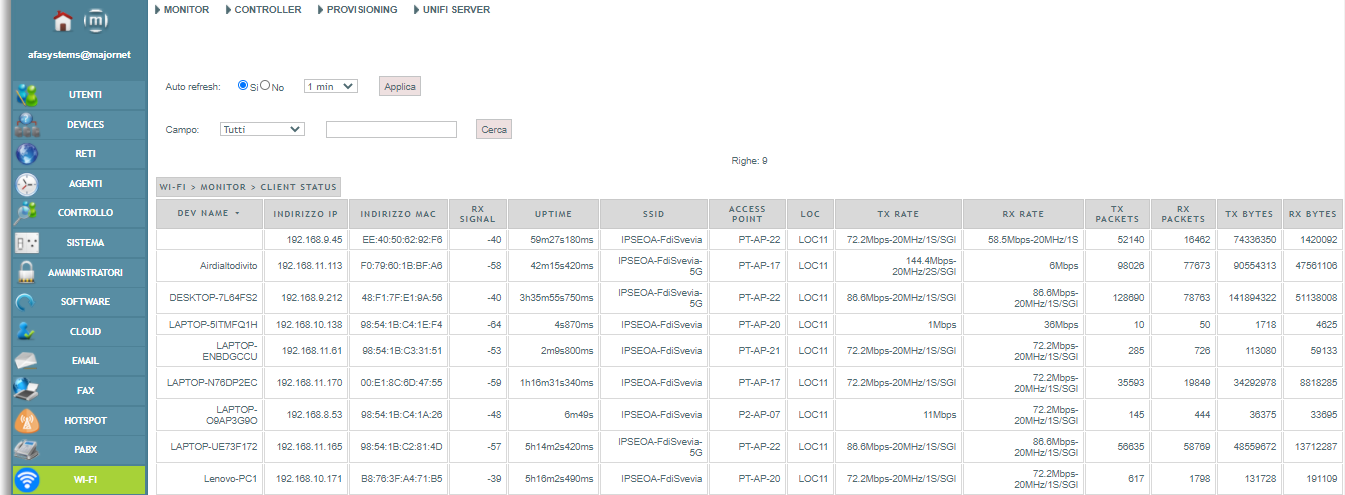
Task: Expand the Controller top menu
Action: click(x=263, y=10)
